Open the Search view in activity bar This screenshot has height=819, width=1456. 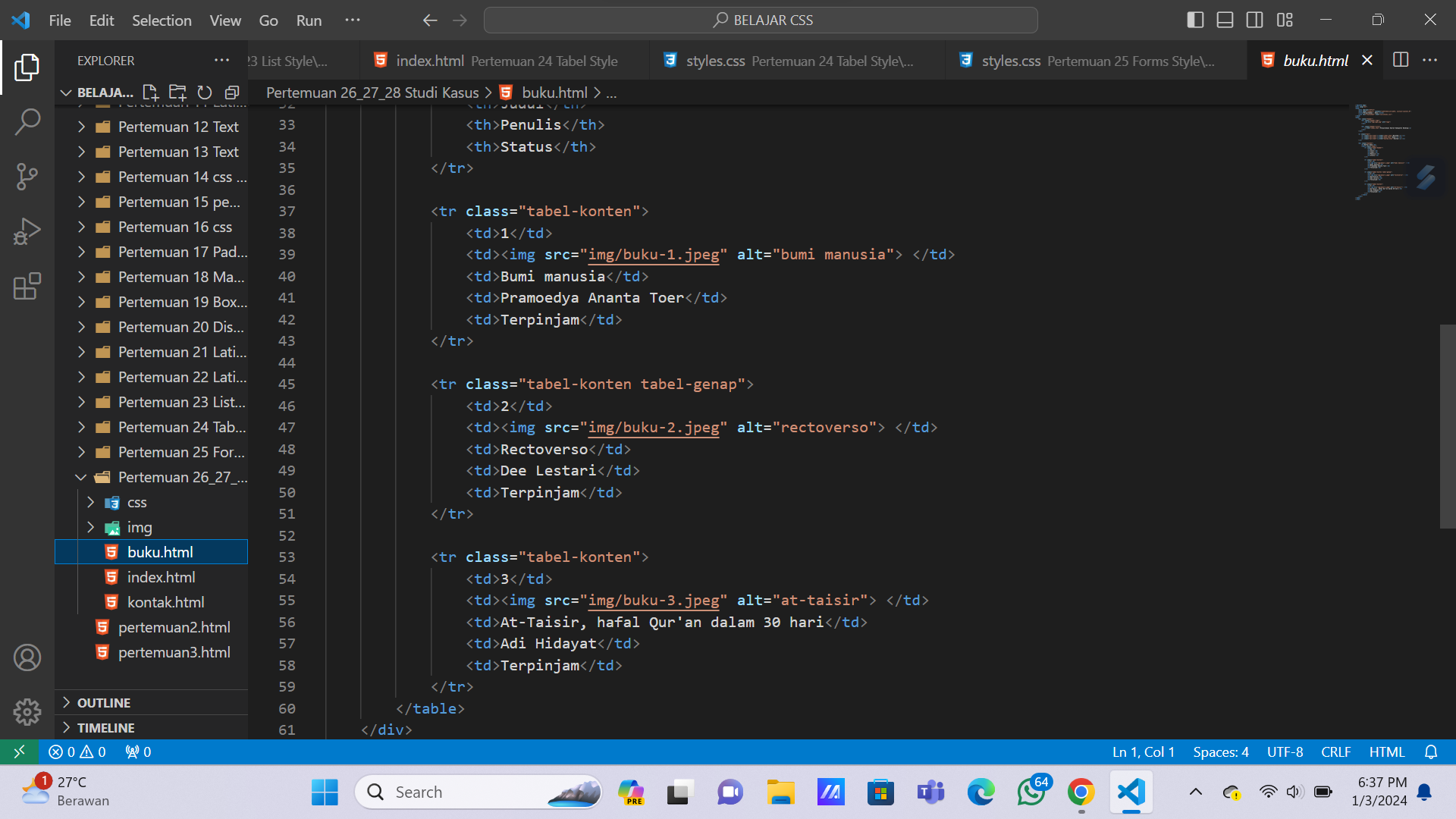(x=27, y=121)
